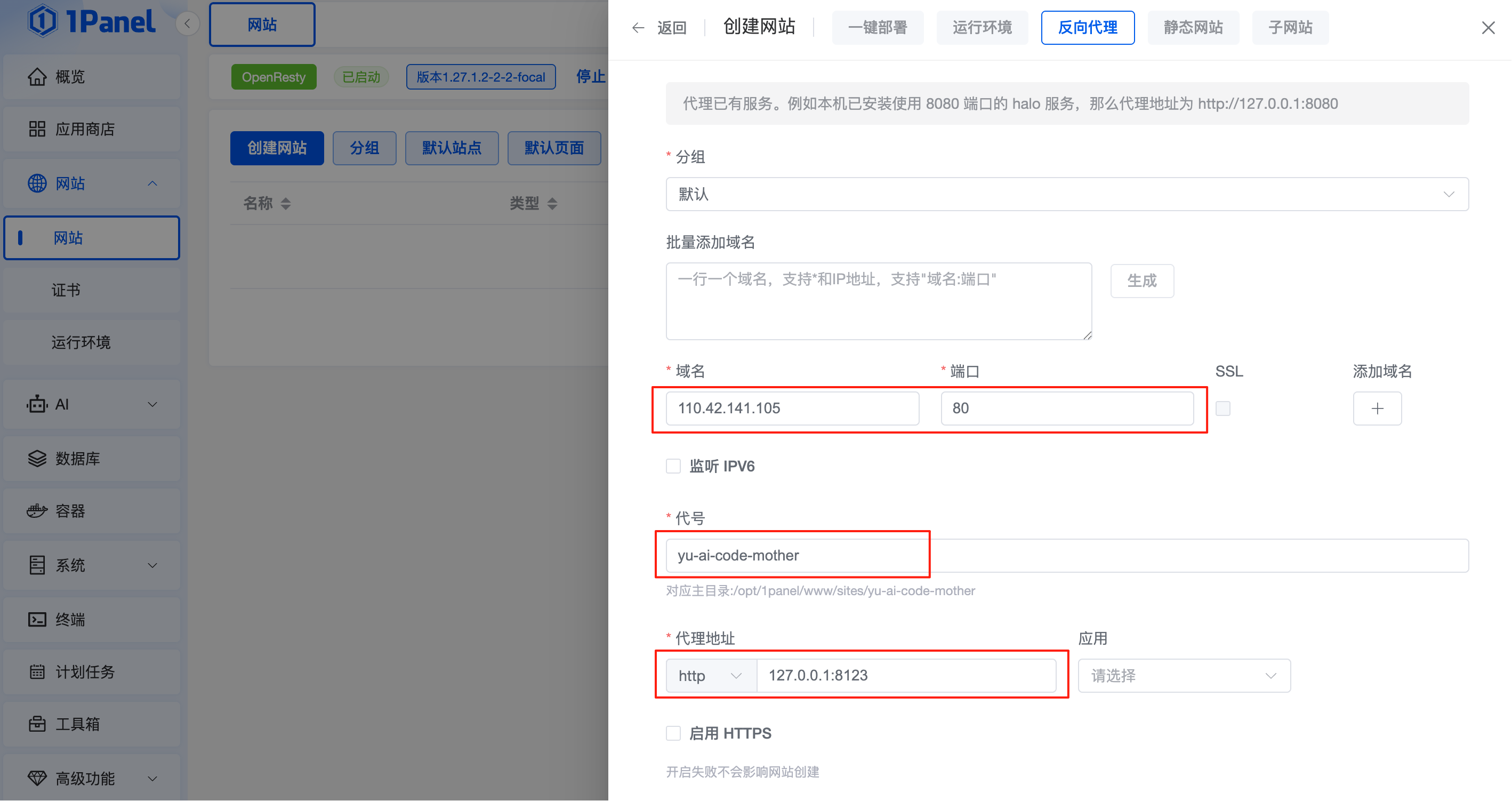Collapse sidebar with arrow next to 1Panel logo
The width and height of the screenshot is (1512, 801).
point(187,23)
